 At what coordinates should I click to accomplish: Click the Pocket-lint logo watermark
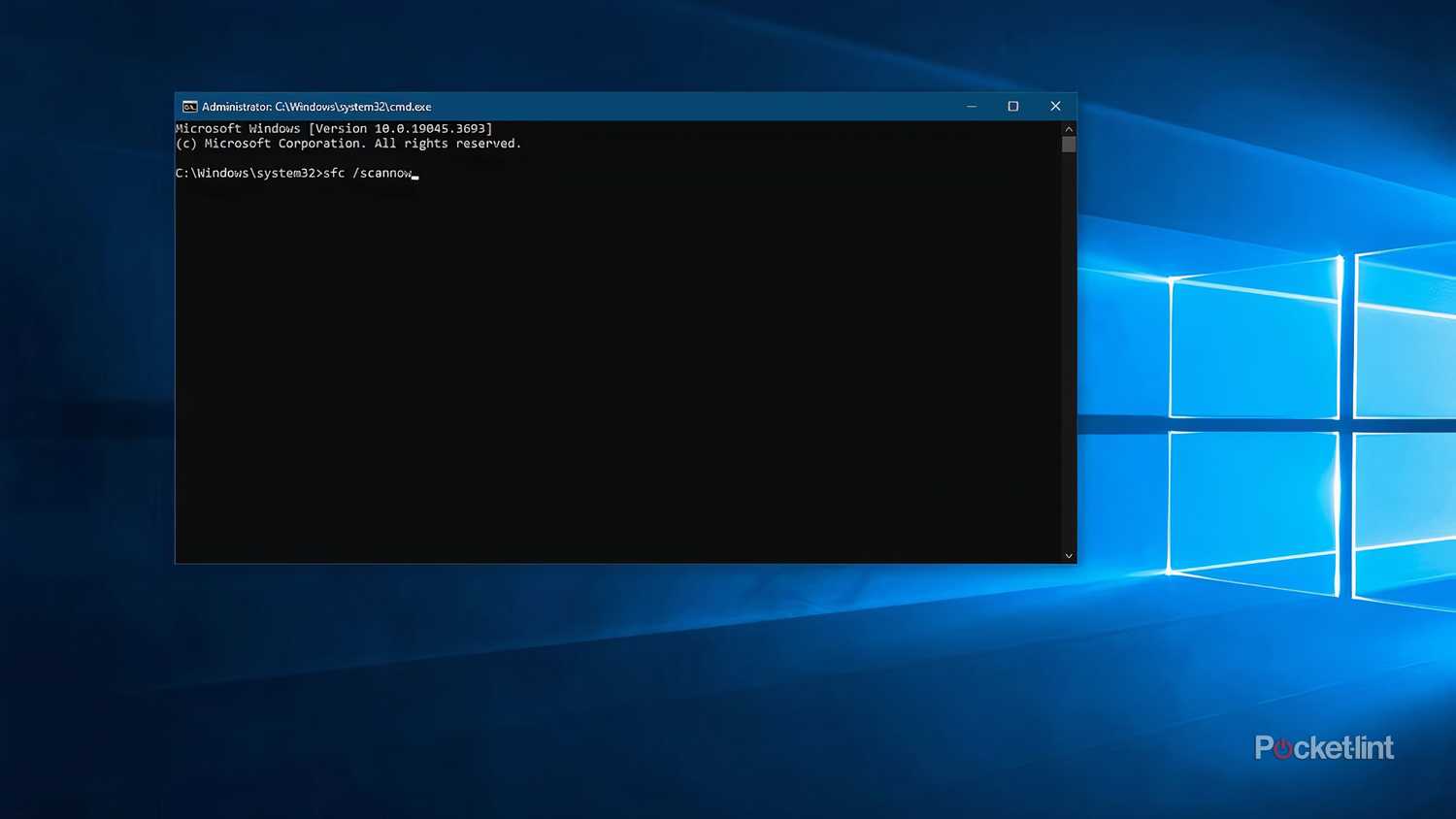1323,747
